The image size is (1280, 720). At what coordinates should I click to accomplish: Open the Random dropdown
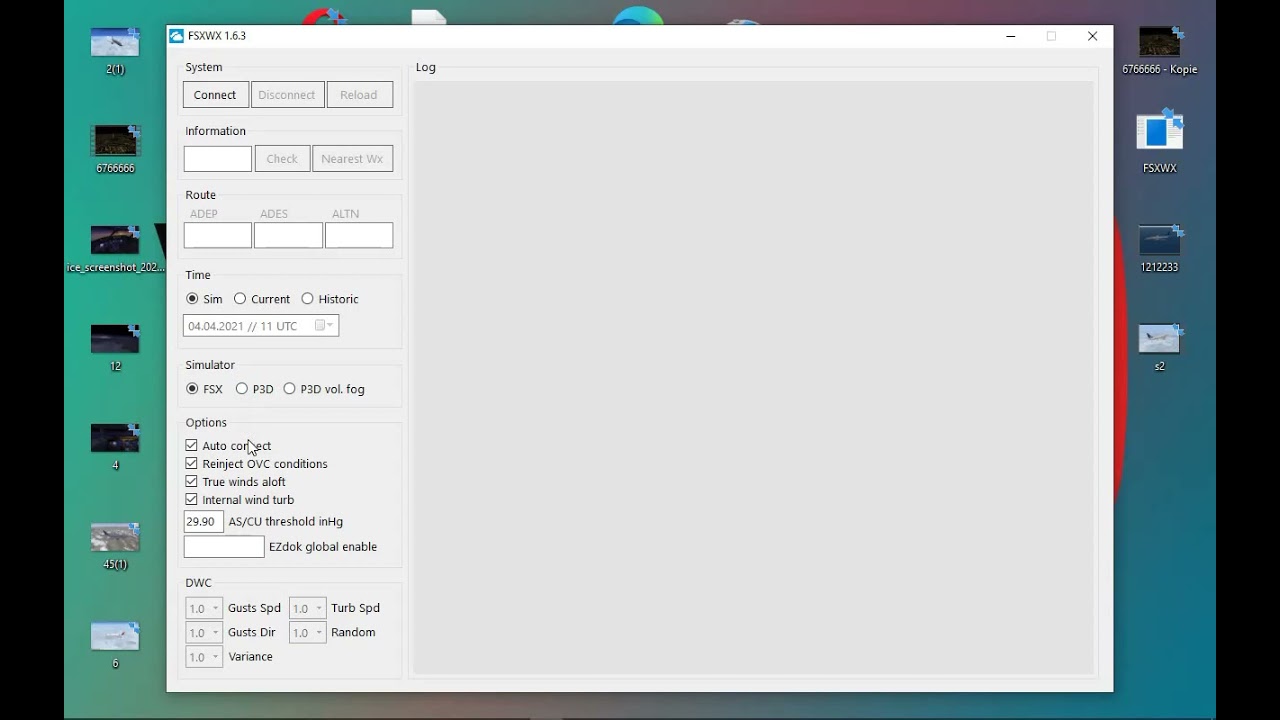(308, 633)
